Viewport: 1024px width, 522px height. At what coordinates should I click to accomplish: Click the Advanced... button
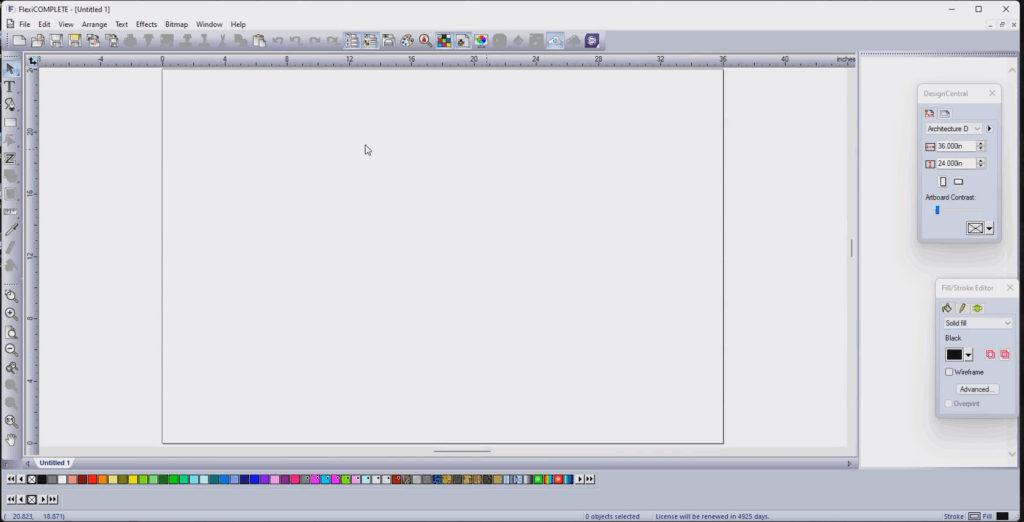(x=976, y=389)
